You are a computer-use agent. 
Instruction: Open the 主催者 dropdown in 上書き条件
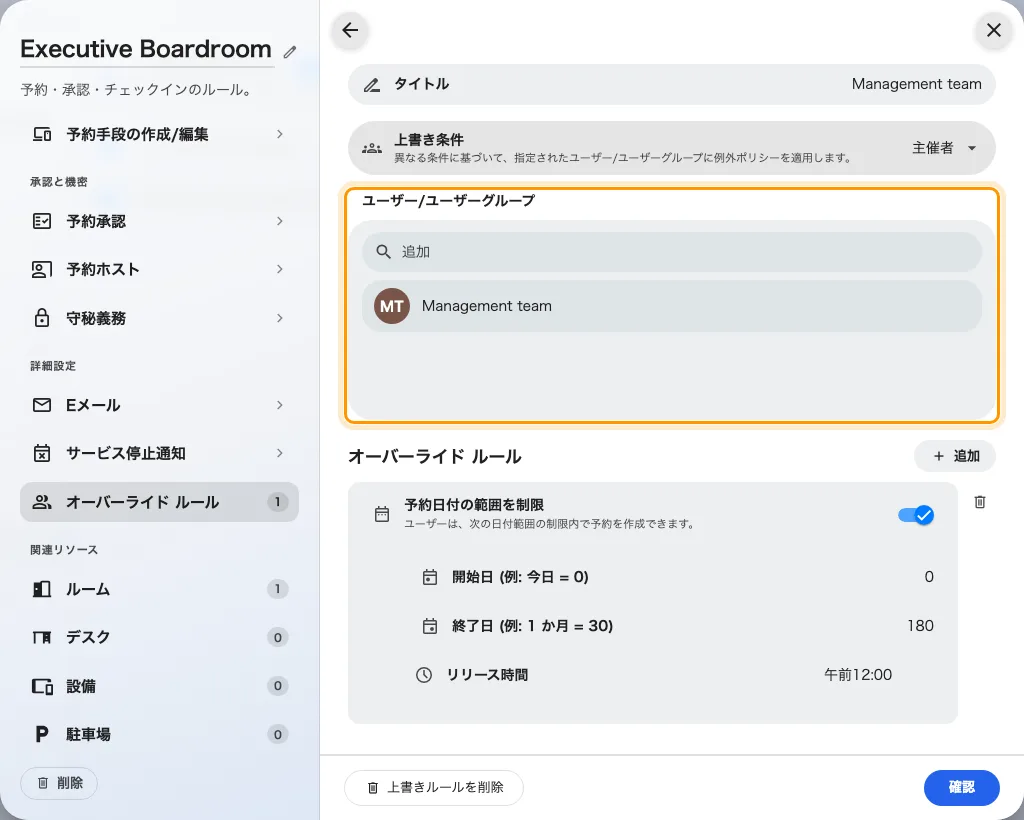point(944,148)
